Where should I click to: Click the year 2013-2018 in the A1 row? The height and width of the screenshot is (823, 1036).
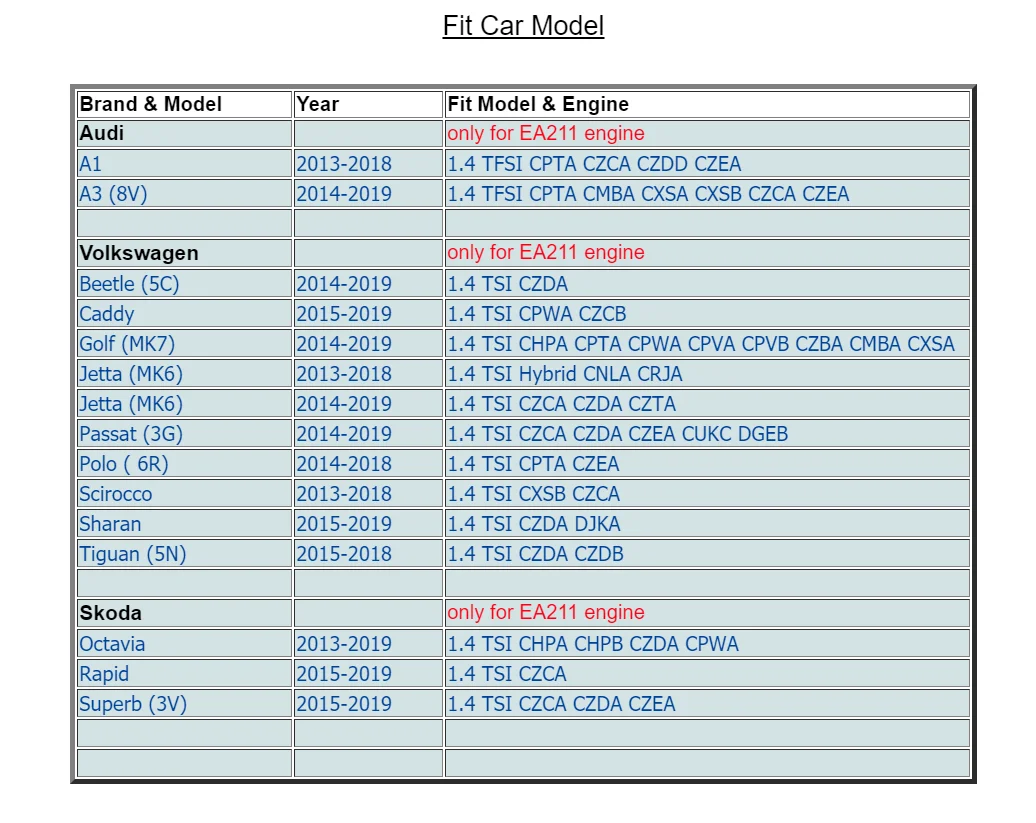(368, 163)
